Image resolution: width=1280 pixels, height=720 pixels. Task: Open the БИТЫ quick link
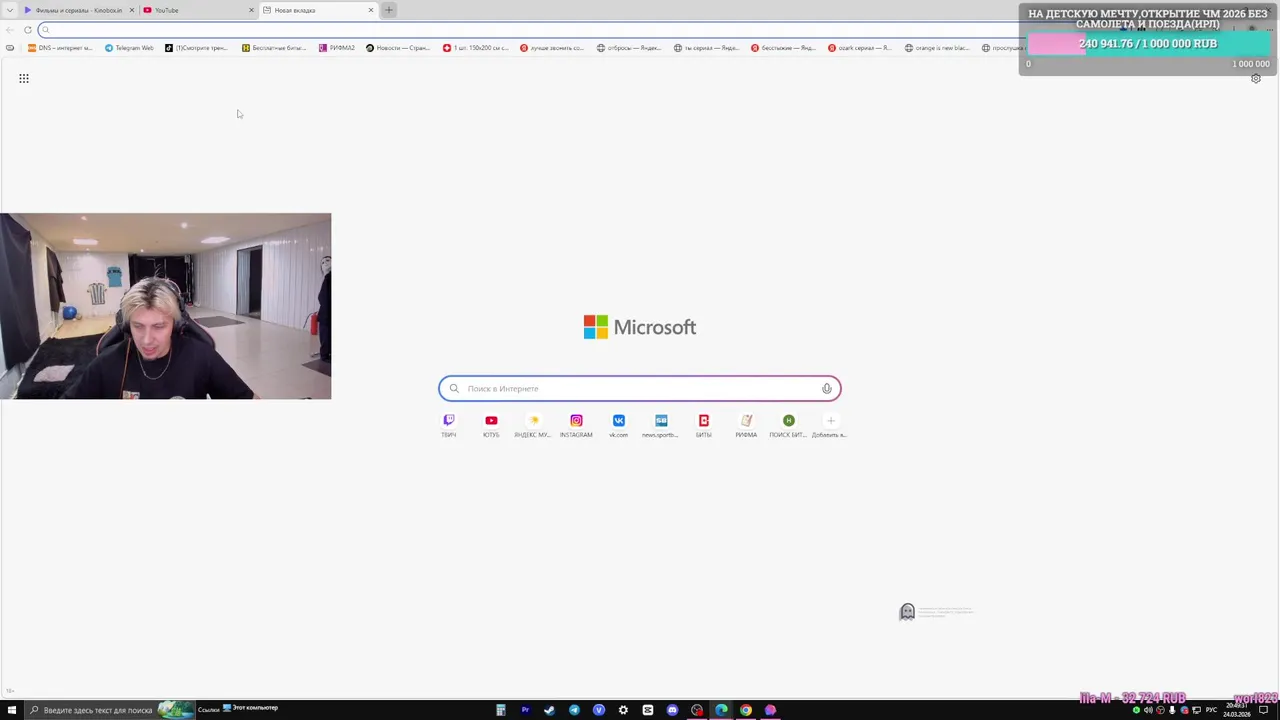pyautogui.click(x=704, y=425)
